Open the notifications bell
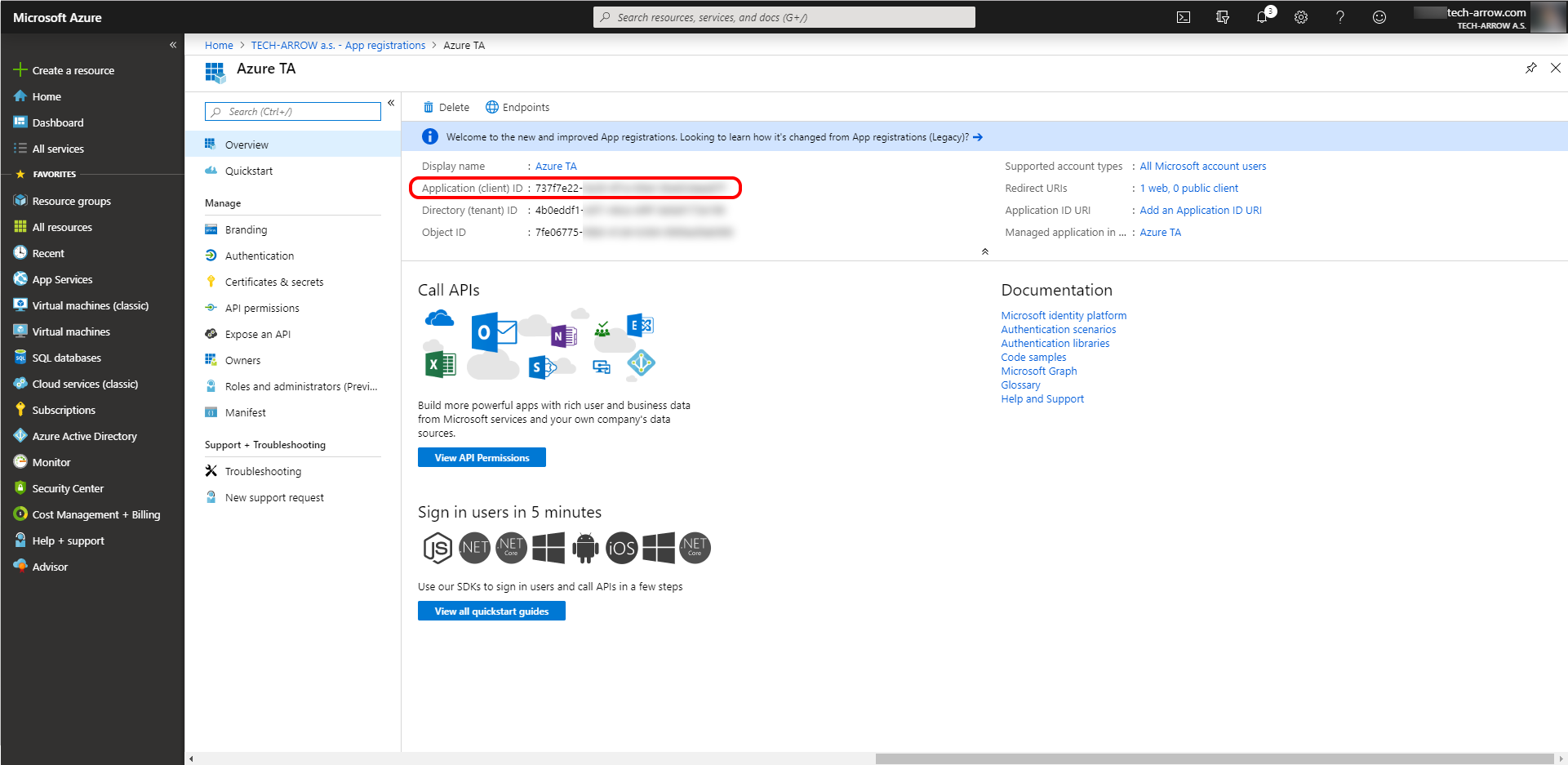 (1262, 17)
